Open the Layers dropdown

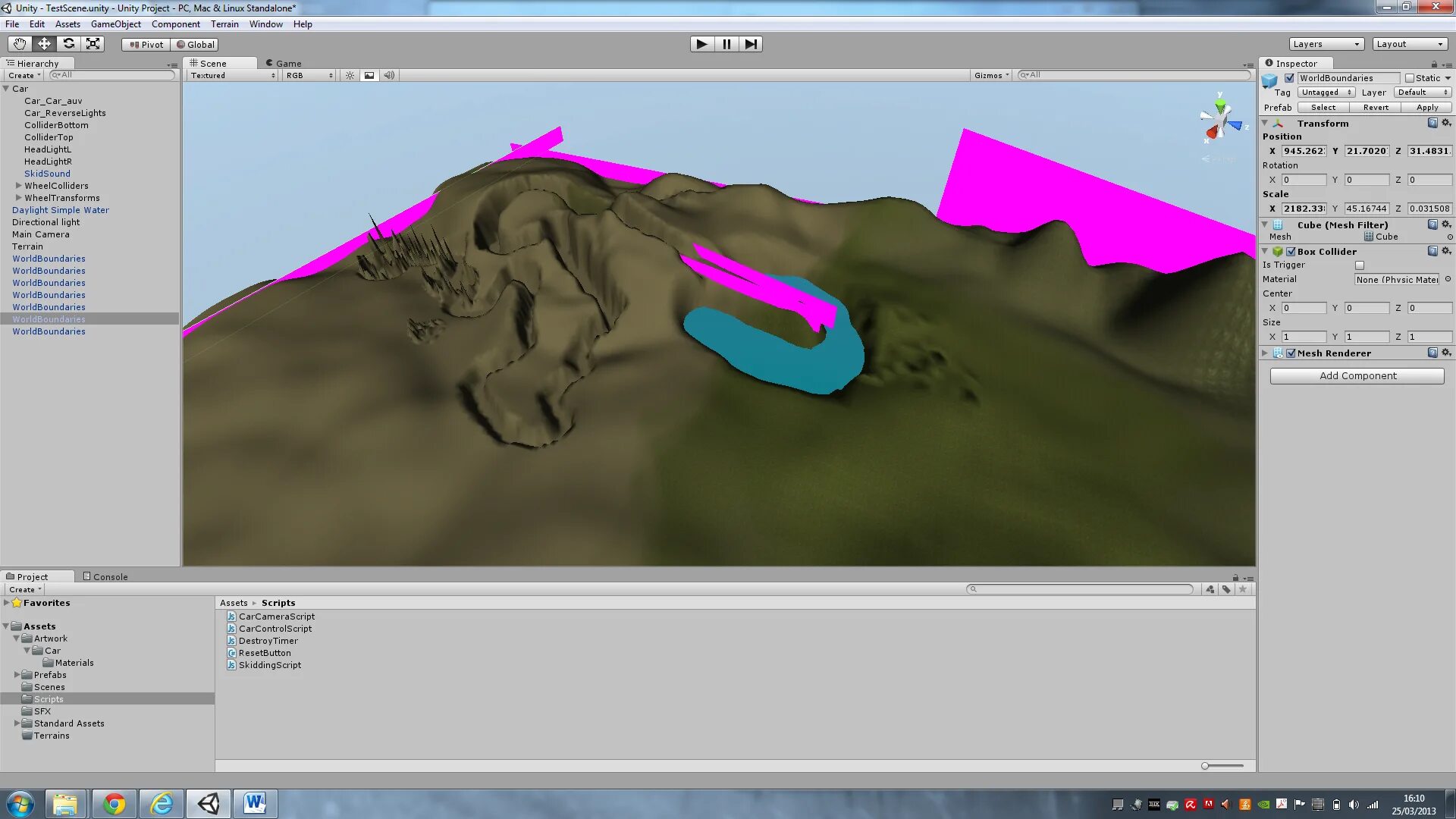(x=1326, y=44)
